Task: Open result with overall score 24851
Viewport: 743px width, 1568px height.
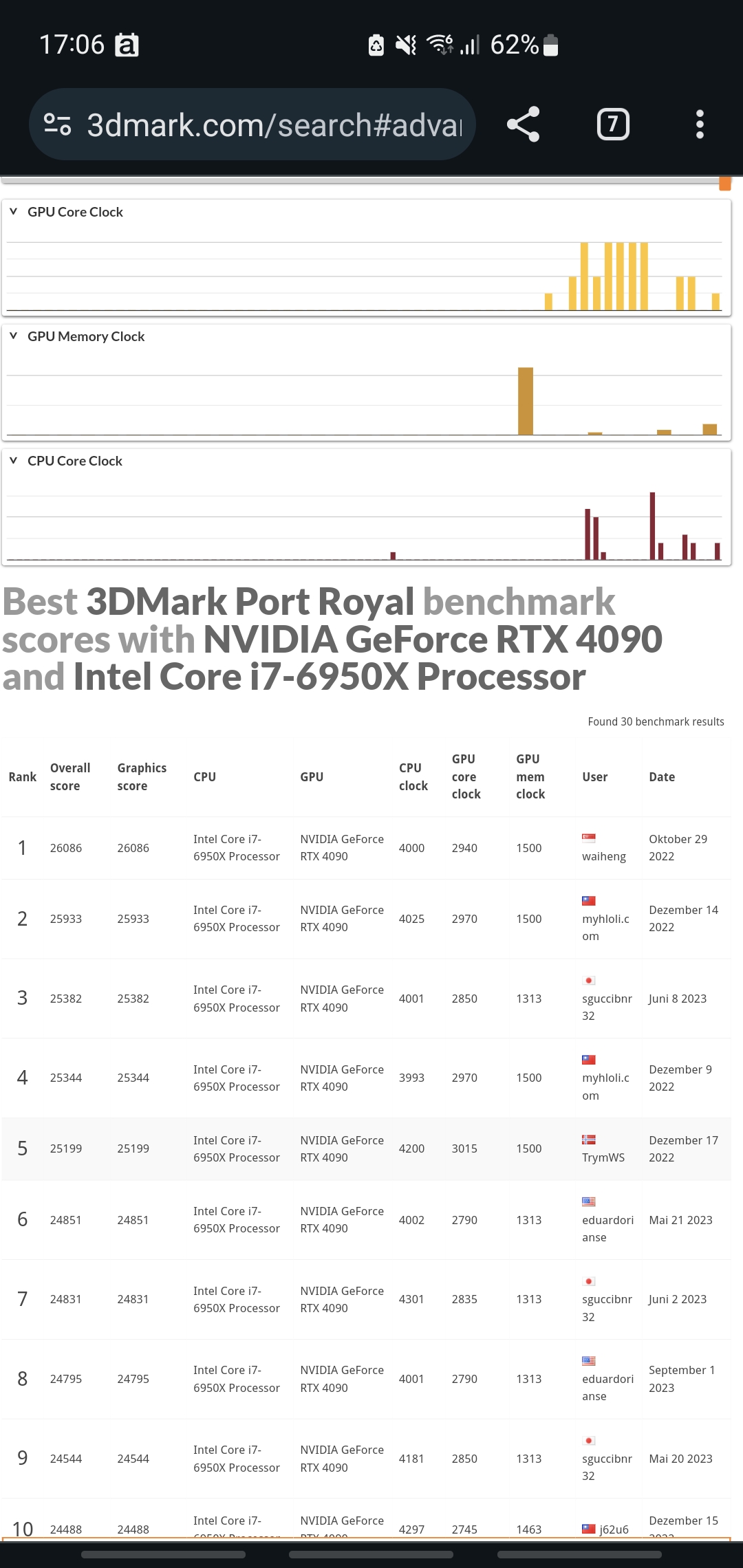Action: (x=65, y=1220)
